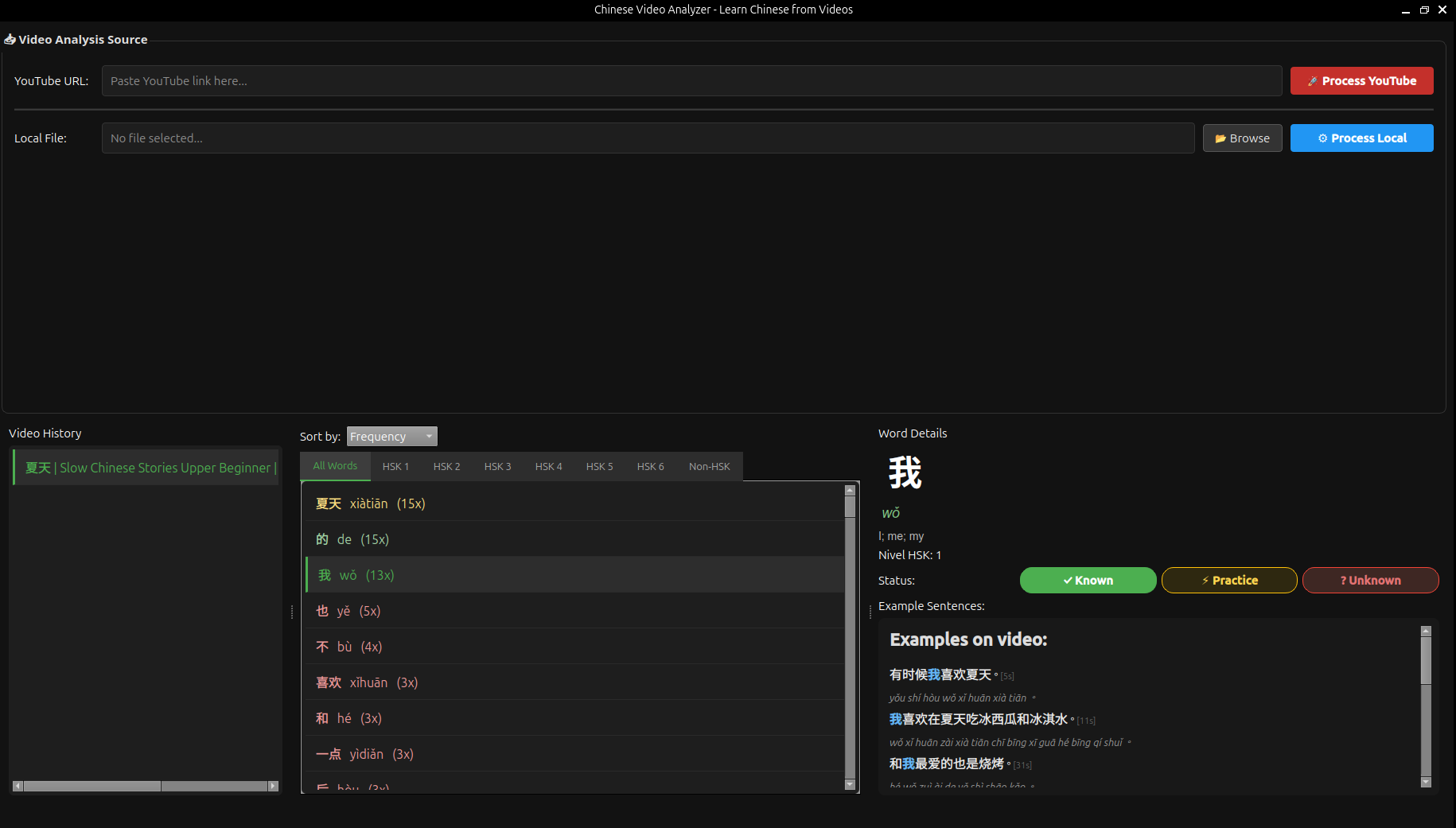Screen dimensions: 1456x828
Task: Mark word as Known
Action: (x=1088, y=581)
